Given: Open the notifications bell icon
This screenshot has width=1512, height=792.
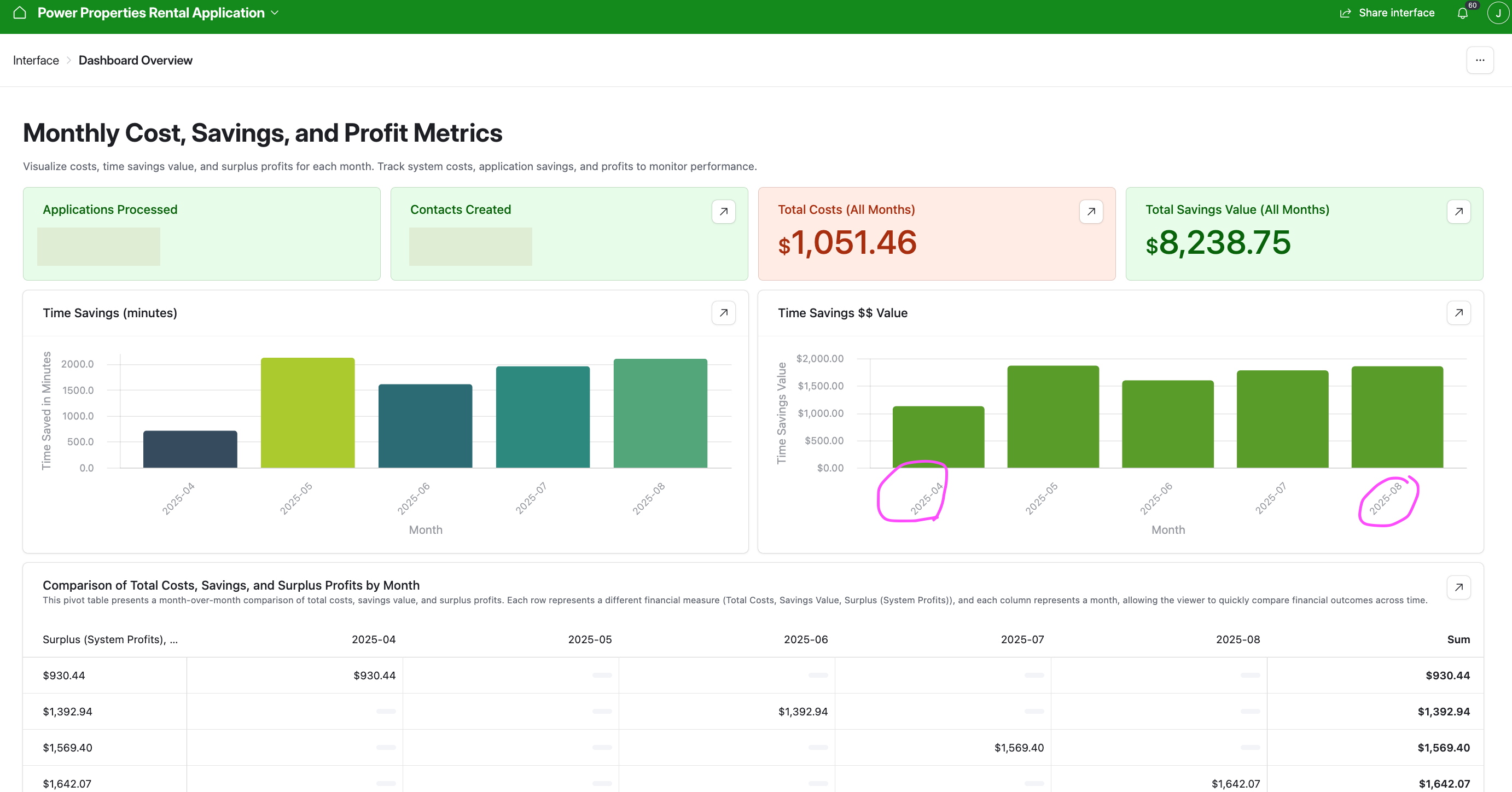Looking at the screenshot, I should coord(1462,14).
